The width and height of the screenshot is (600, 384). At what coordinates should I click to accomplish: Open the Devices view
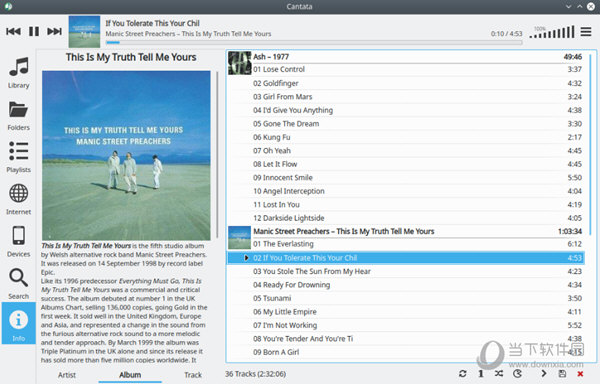[x=18, y=241]
